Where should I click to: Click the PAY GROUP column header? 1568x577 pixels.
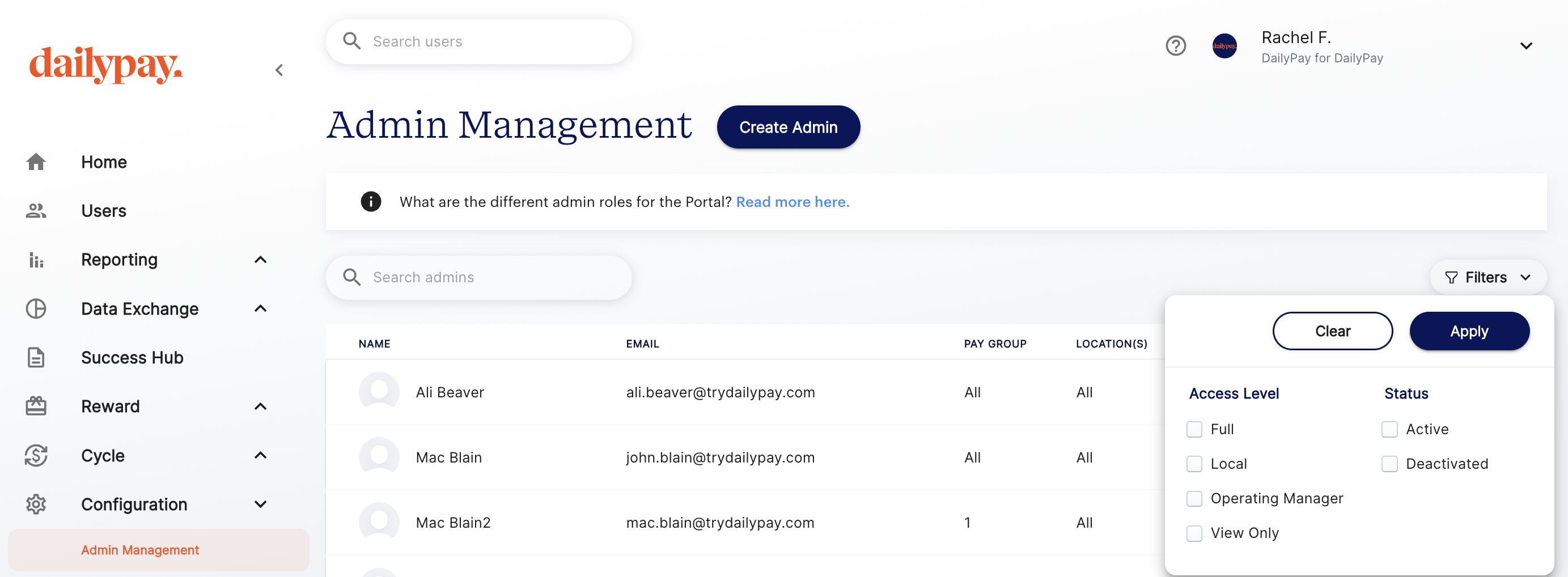[995, 344]
